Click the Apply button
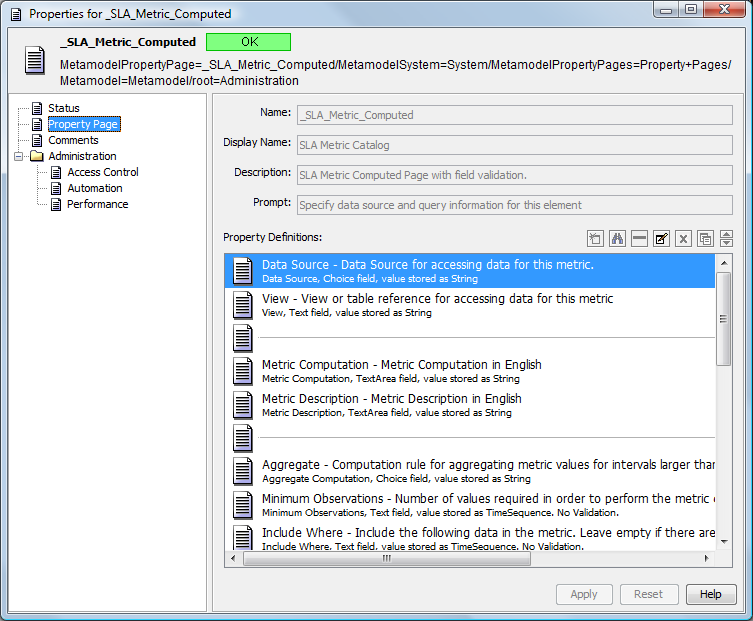This screenshot has height=621, width=753. pyautogui.click(x=584, y=594)
